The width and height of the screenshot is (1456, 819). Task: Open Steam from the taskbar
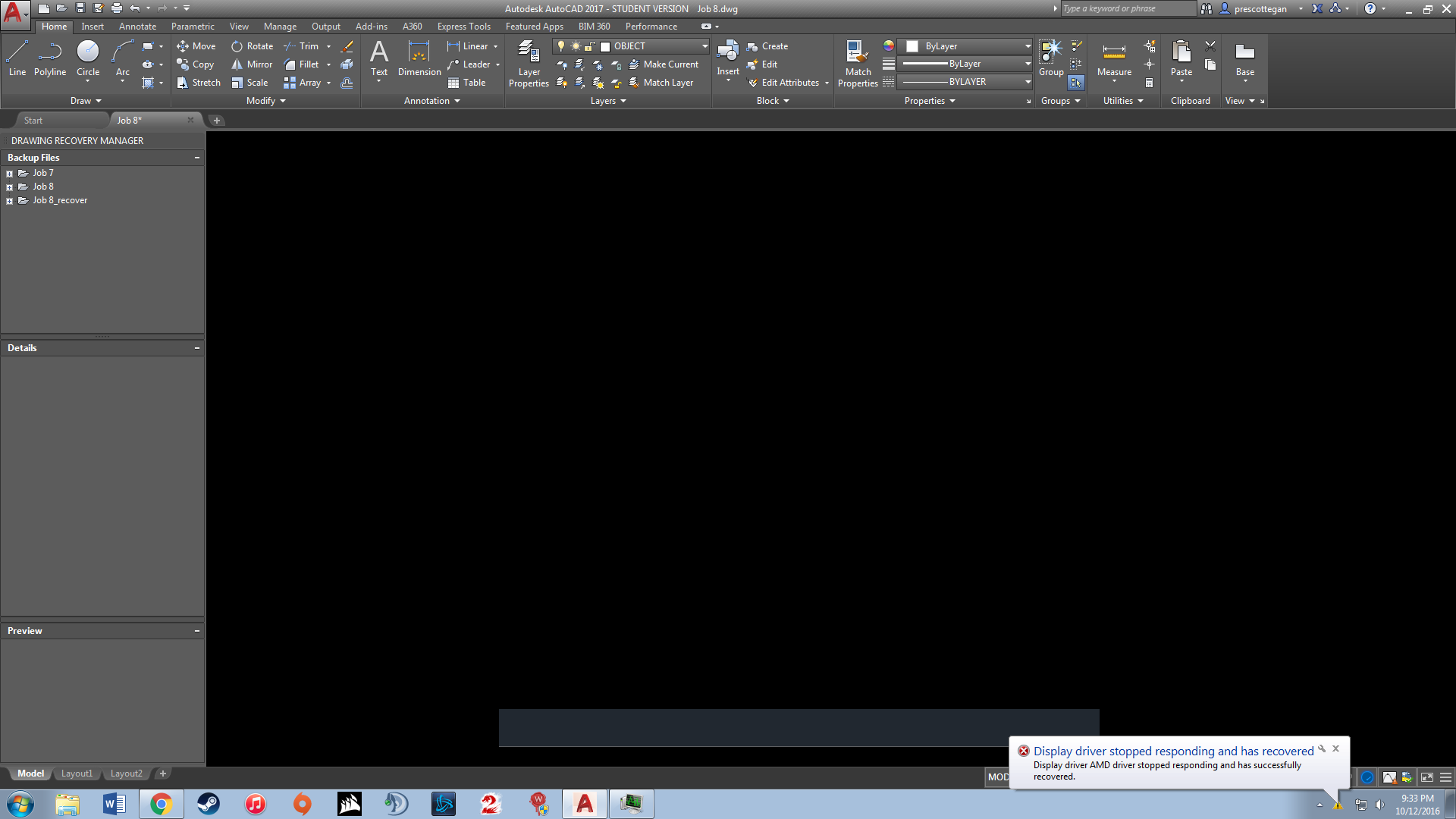tap(209, 804)
